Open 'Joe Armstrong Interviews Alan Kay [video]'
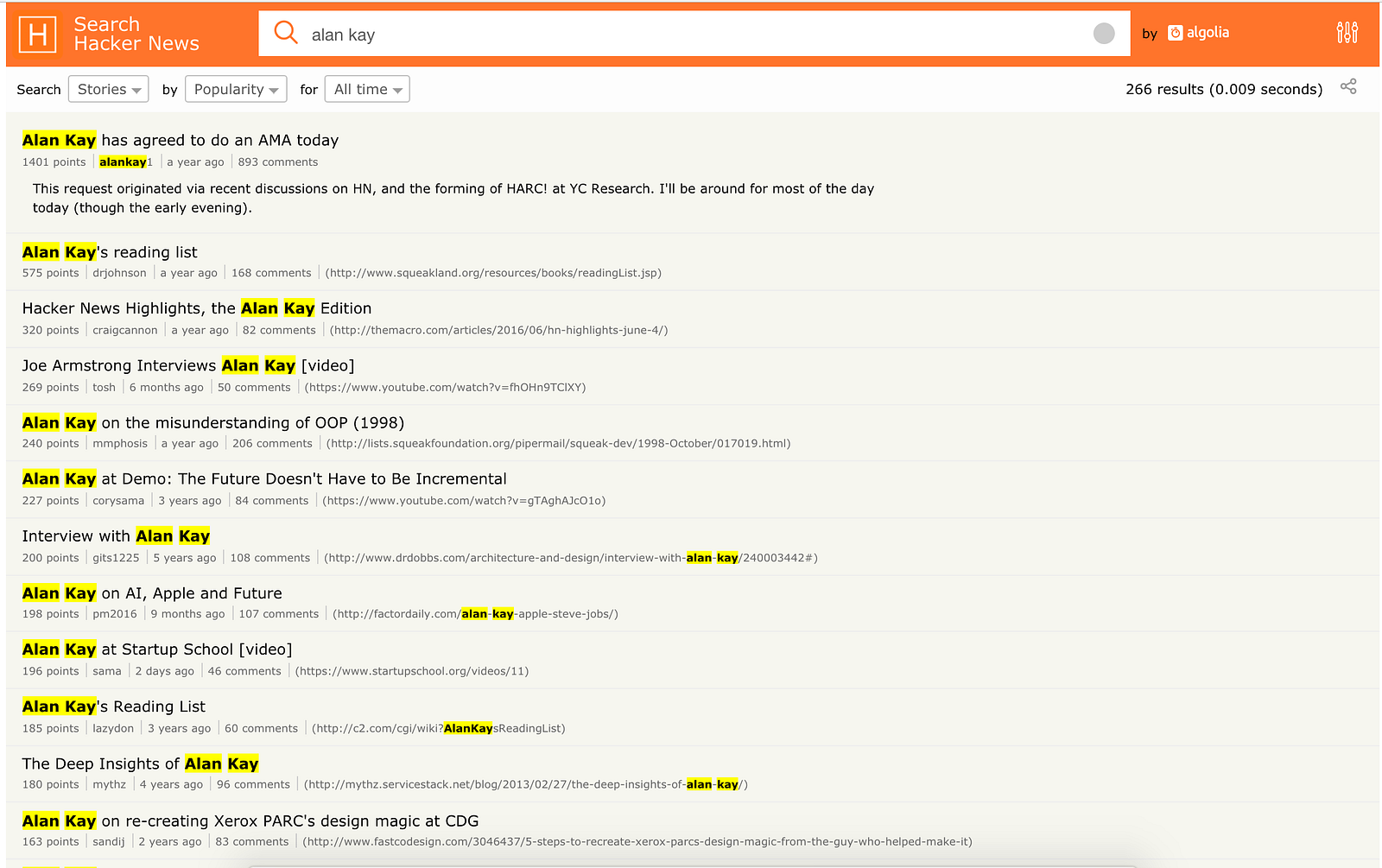Screen dimensions: 1382x868 pos(188,365)
